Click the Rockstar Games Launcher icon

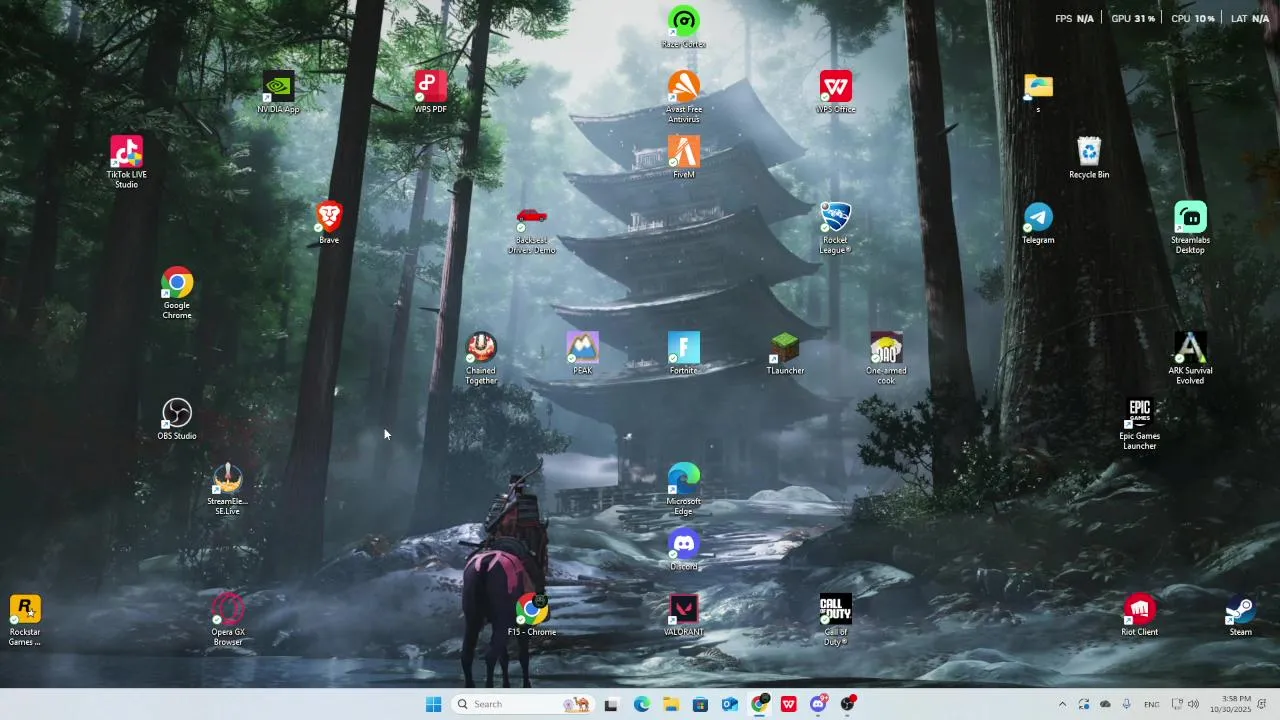click(x=25, y=620)
